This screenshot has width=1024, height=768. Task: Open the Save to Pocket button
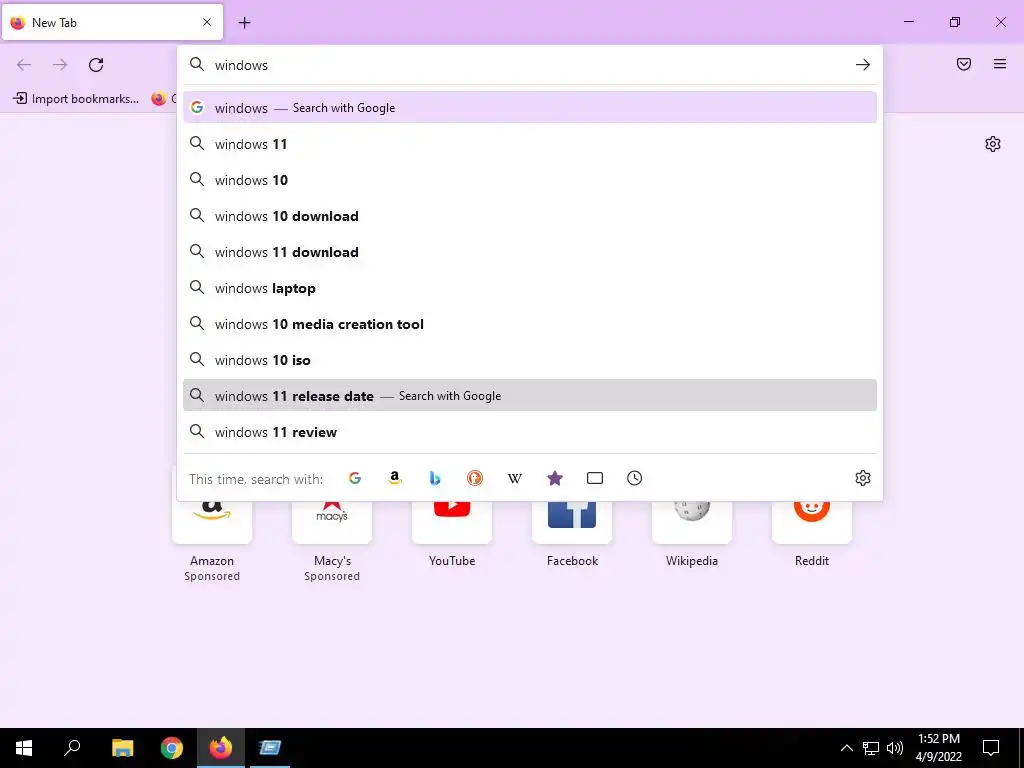pyautogui.click(x=964, y=64)
